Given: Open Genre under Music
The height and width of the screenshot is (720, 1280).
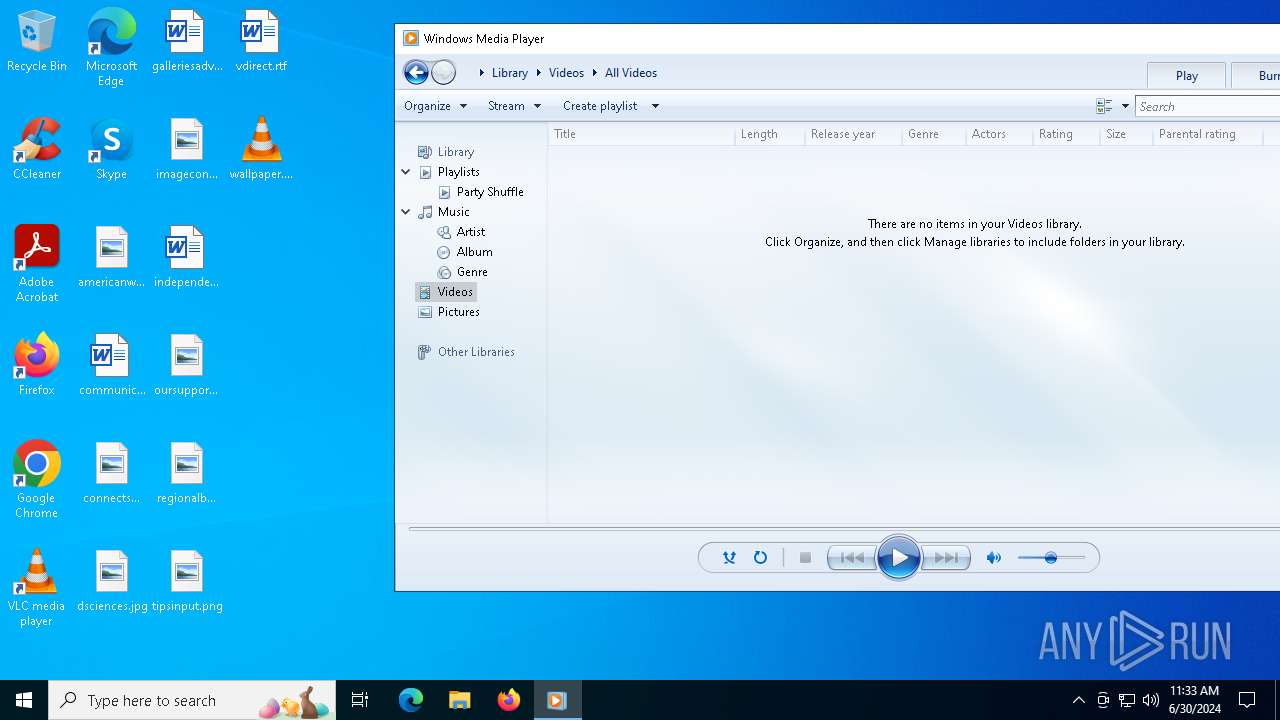Looking at the screenshot, I should [x=472, y=272].
